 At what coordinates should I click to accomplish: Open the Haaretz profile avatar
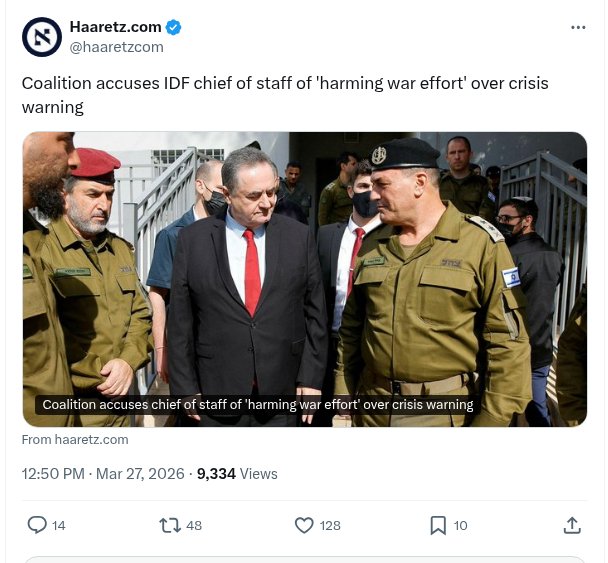coord(42,37)
